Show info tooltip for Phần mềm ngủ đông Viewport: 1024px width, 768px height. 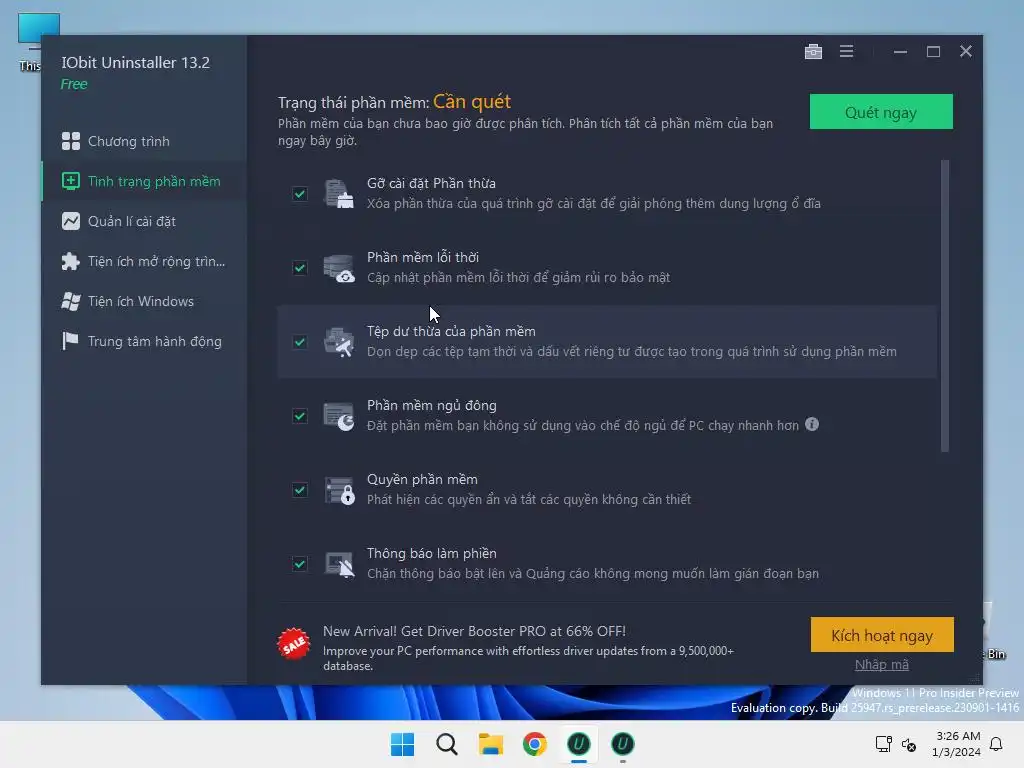coord(812,424)
